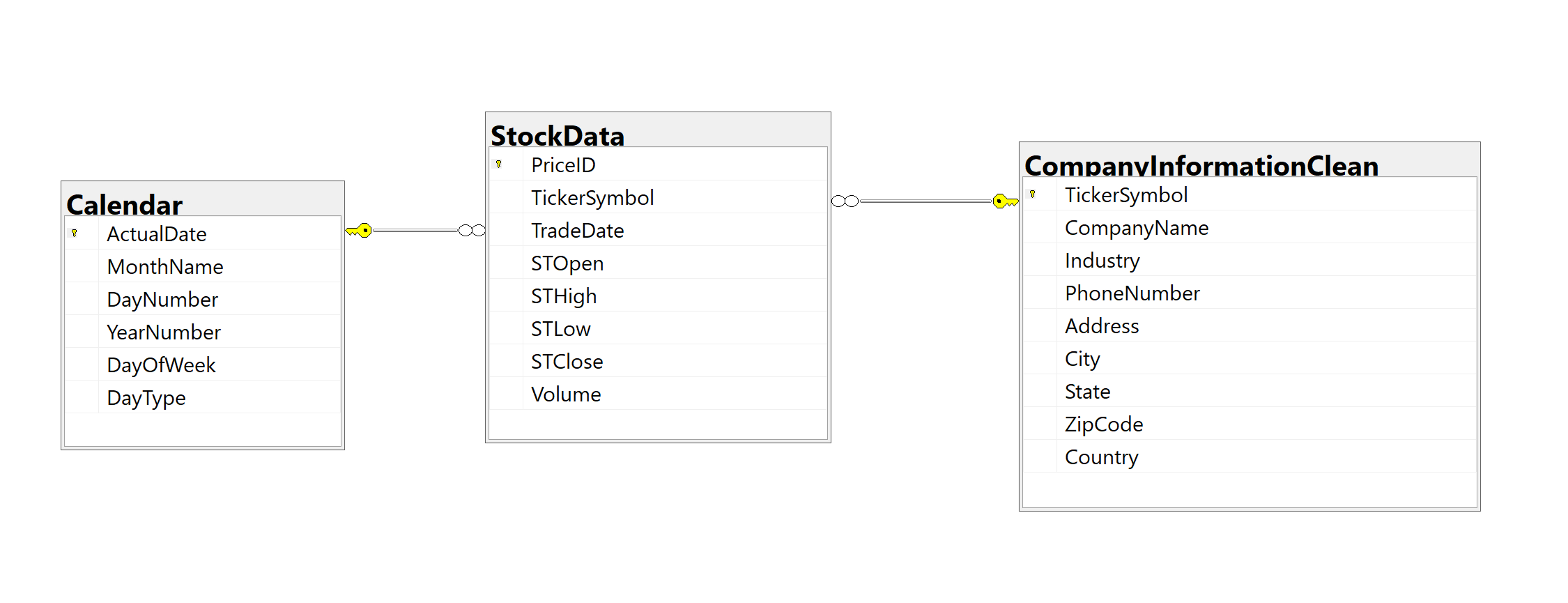Click the STClose column in StockData
Screen dimensions: 1568x603
click(x=567, y=361)
